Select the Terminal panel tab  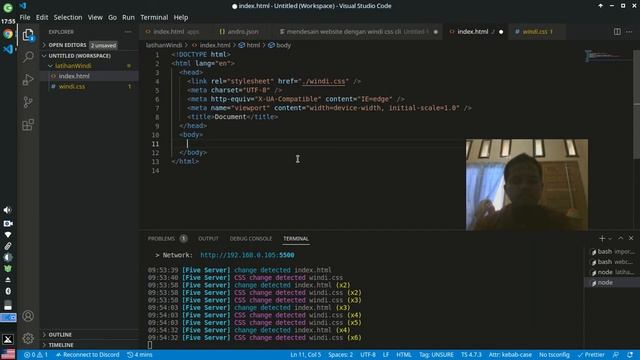point(296,238)
